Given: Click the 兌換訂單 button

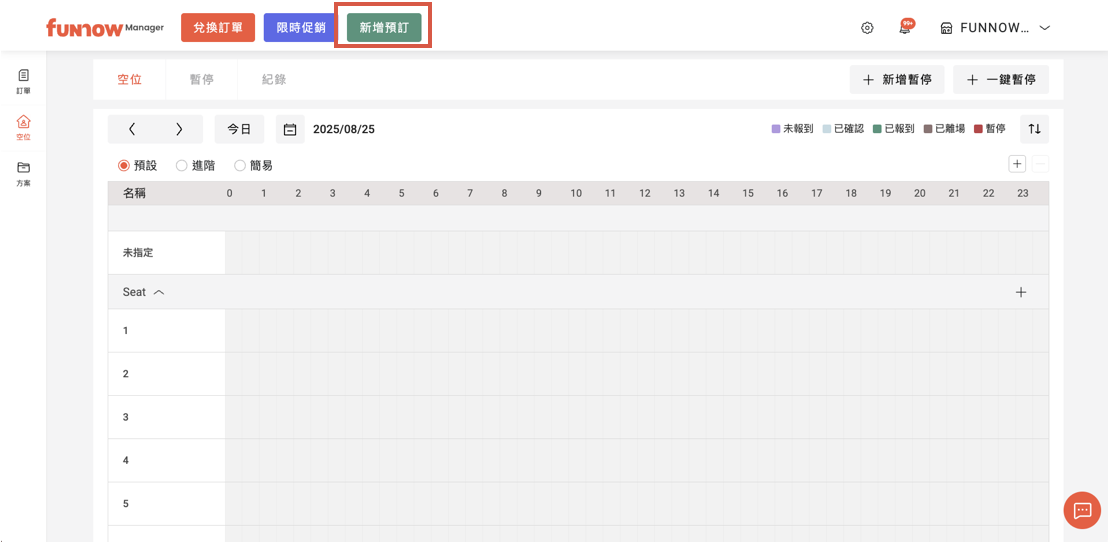Looking at the screenshot, I should click(218, 28).
